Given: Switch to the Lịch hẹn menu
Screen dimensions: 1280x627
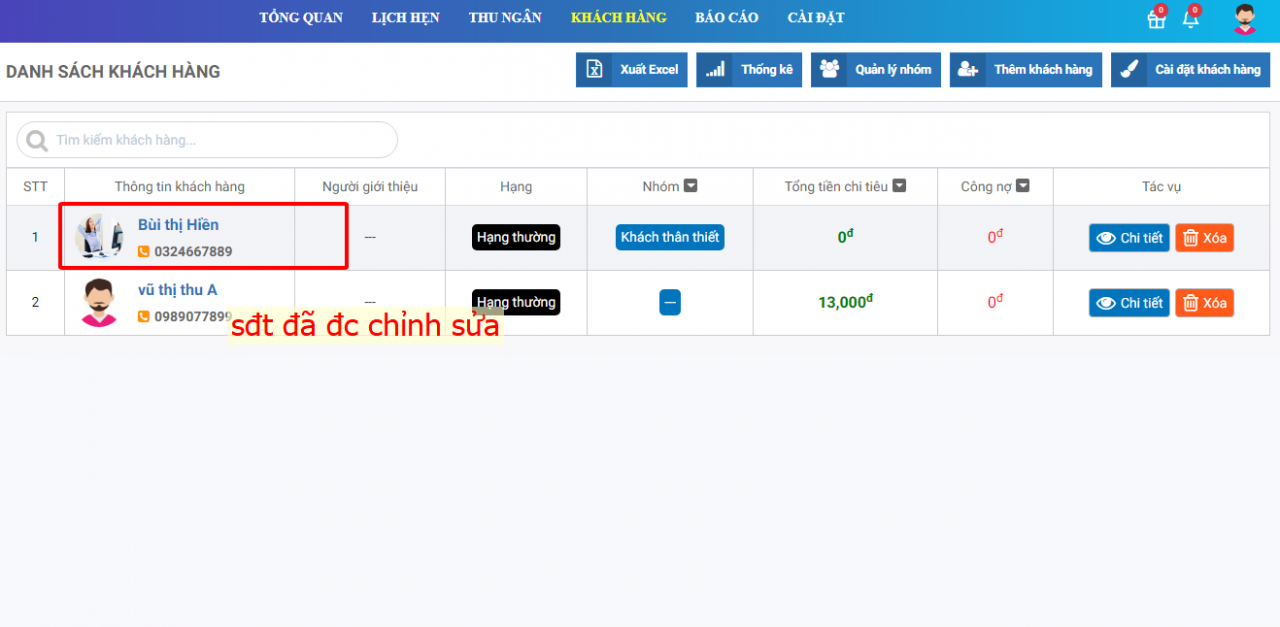Looking at the screenshot, I should (405, 18).
